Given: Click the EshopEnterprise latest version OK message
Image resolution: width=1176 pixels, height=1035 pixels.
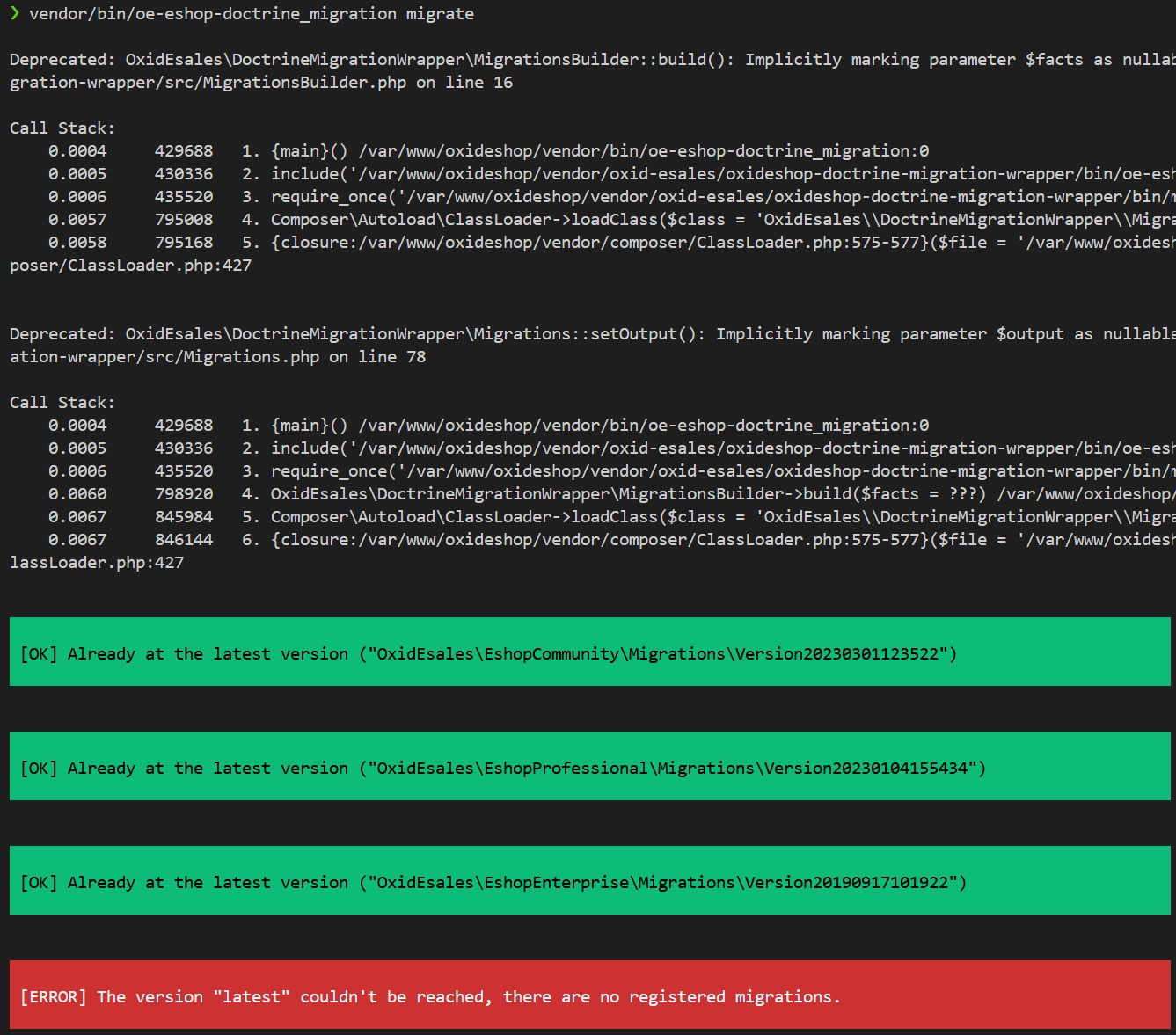Looking at the screenshot, I should 493,883.
